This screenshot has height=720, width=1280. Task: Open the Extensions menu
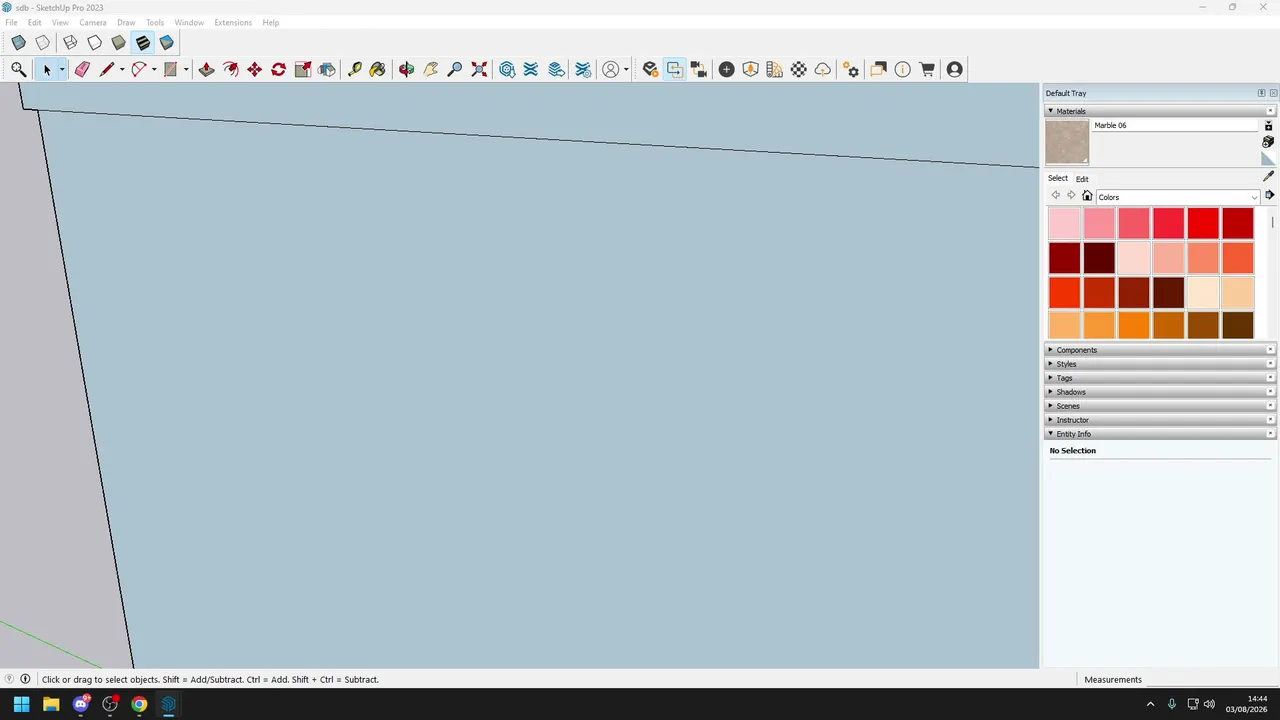233,22
